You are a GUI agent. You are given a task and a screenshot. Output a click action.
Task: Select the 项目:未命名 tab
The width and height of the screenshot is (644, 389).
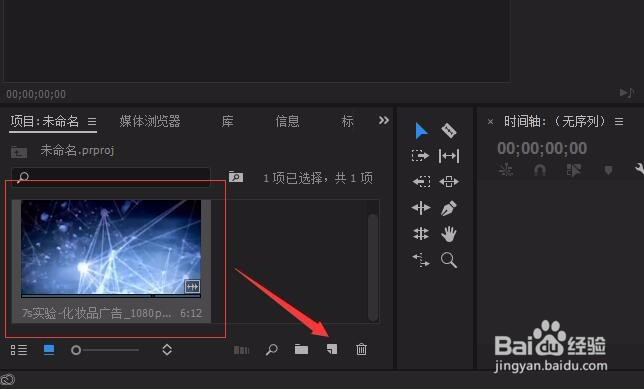click(44, 121)
